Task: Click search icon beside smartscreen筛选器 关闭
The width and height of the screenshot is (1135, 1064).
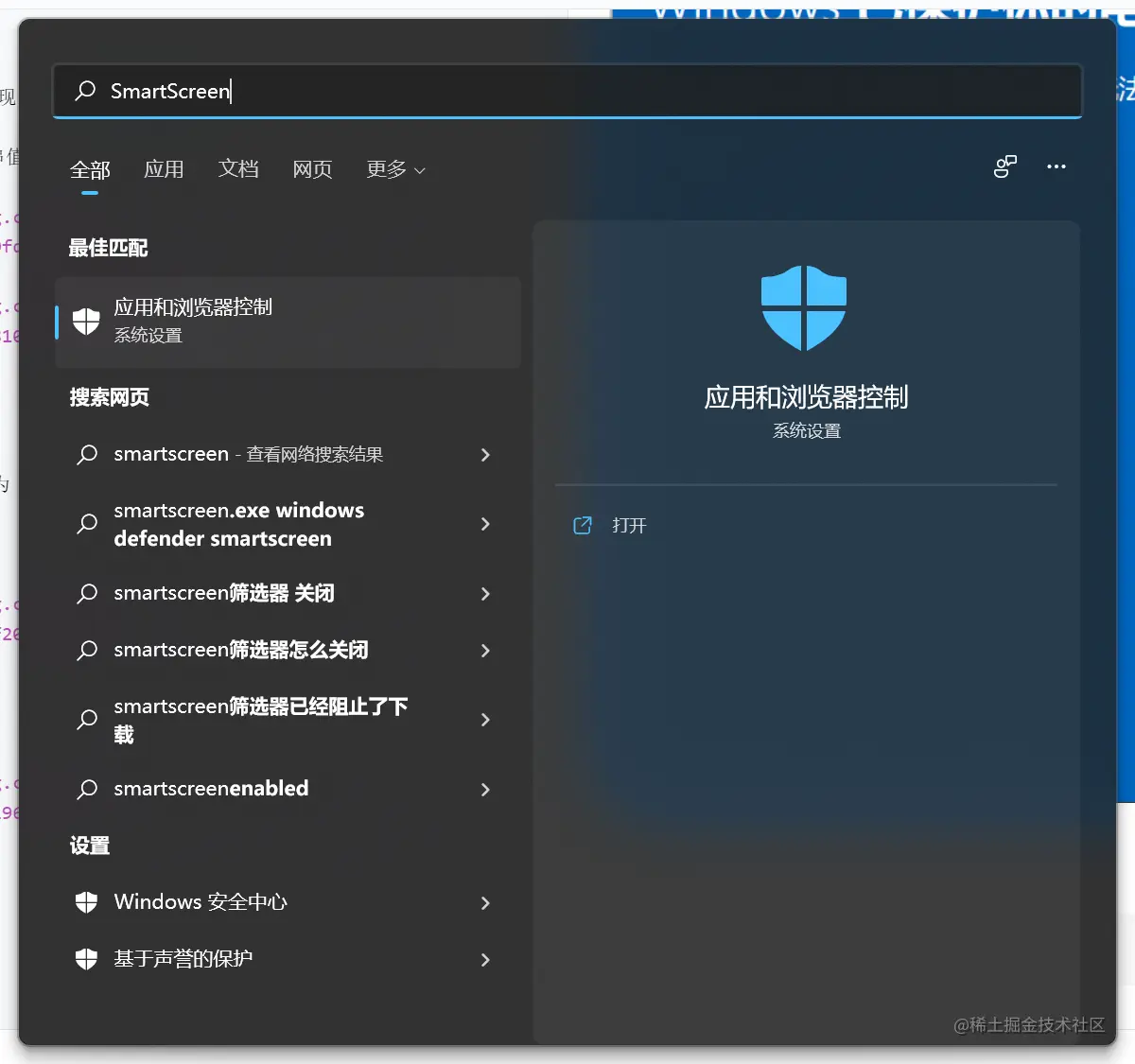Action: (87, 594)
